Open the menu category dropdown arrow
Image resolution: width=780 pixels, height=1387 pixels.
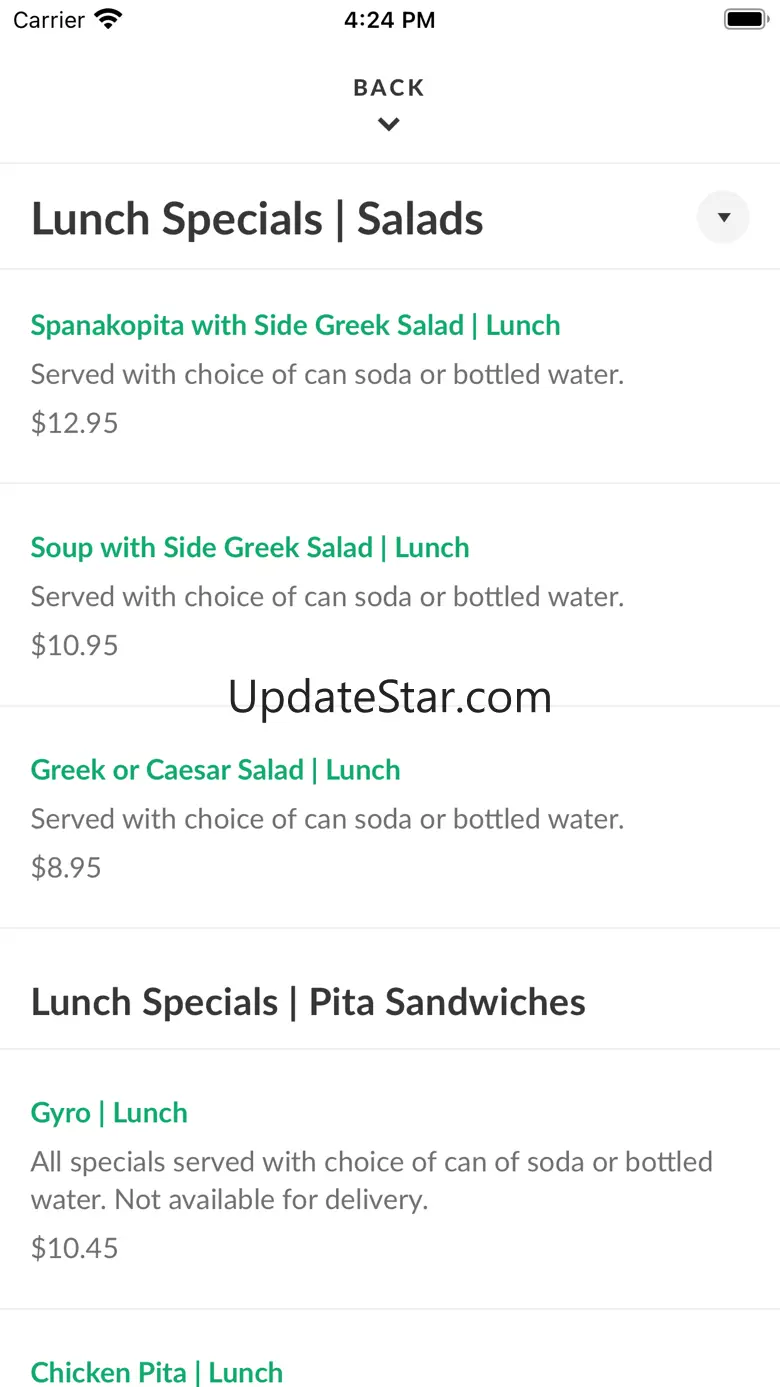click(723, 217)
